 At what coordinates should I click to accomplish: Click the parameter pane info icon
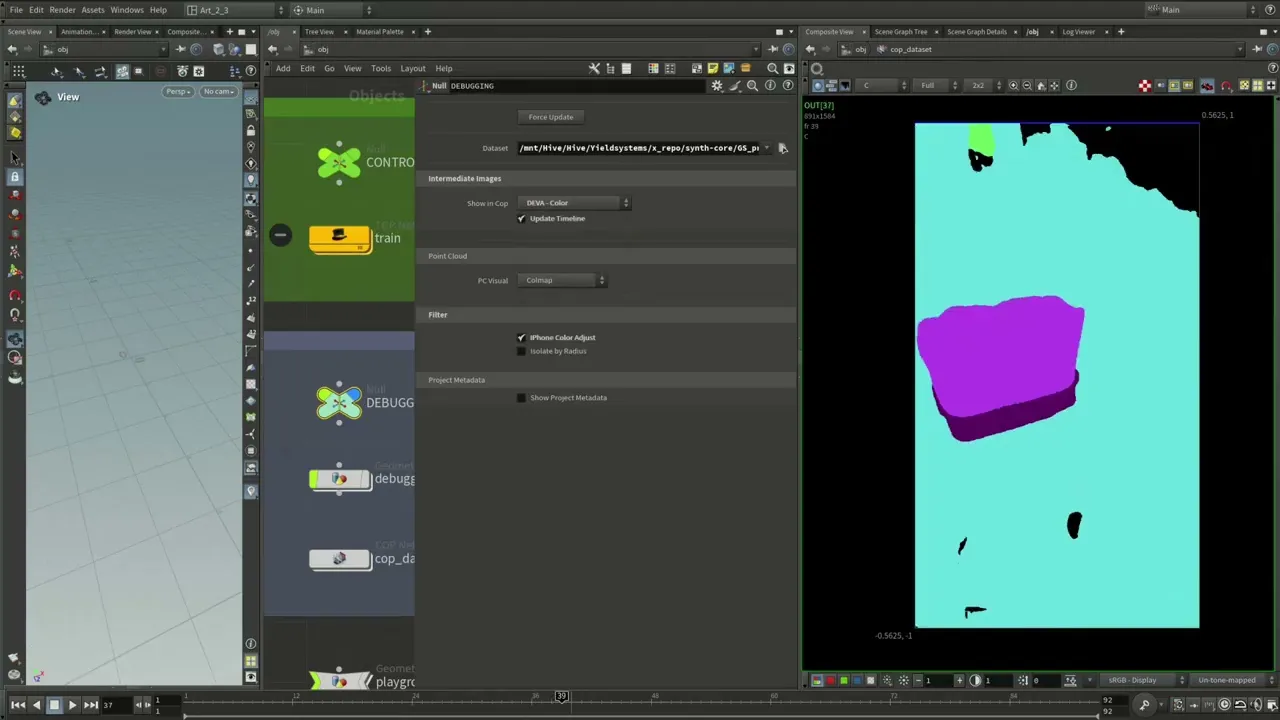[770, 86]
